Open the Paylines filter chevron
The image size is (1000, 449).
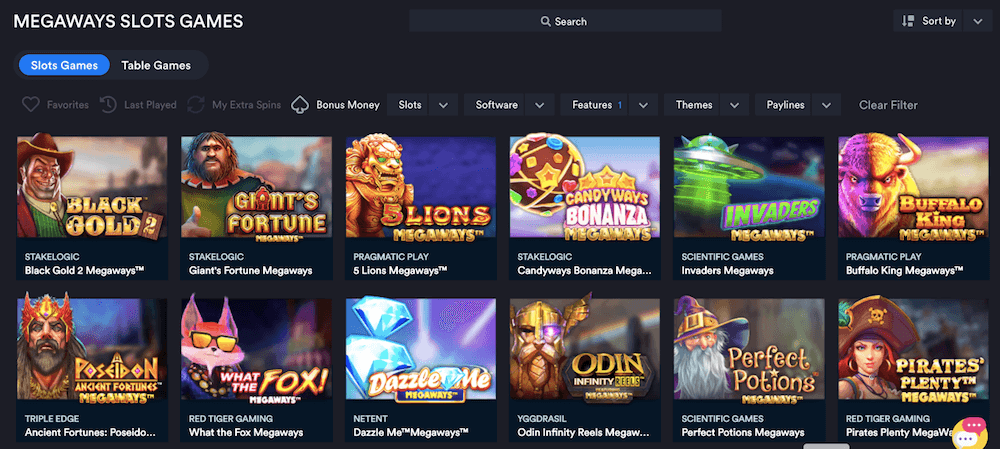point(827,105)
